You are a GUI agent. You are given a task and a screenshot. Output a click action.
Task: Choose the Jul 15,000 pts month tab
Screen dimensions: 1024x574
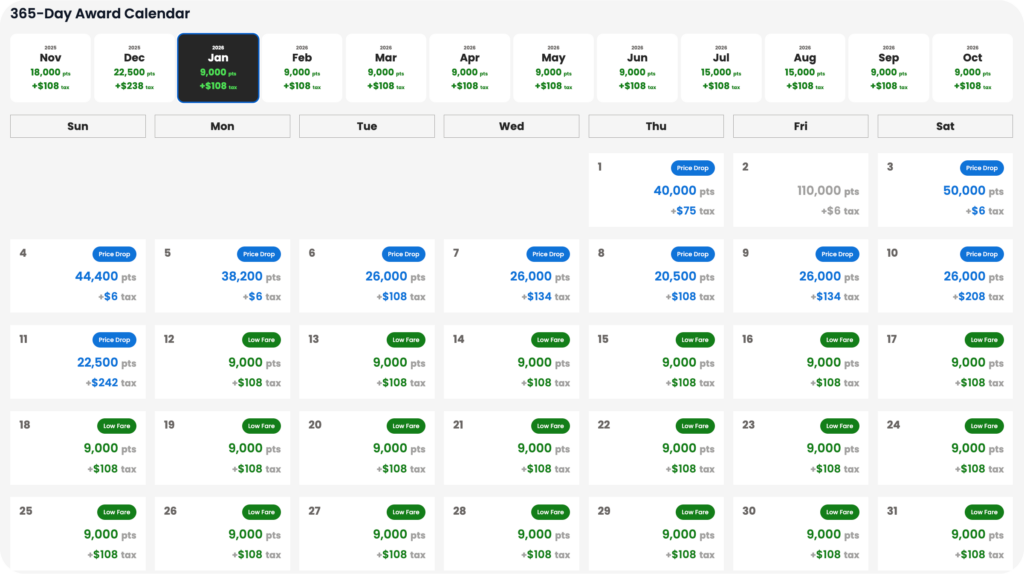point(721,68)
